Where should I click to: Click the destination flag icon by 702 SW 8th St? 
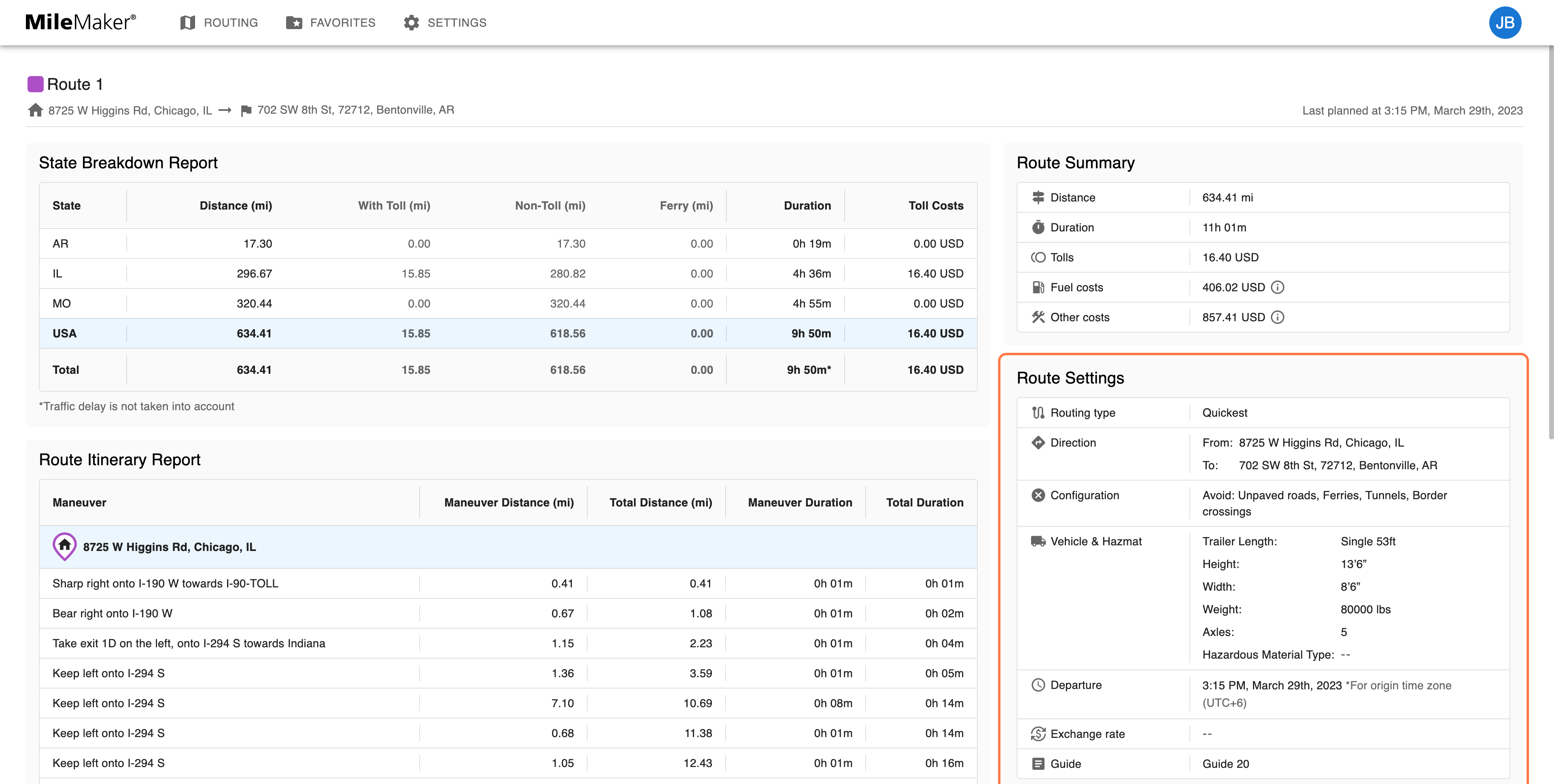(x=246, y=110)
